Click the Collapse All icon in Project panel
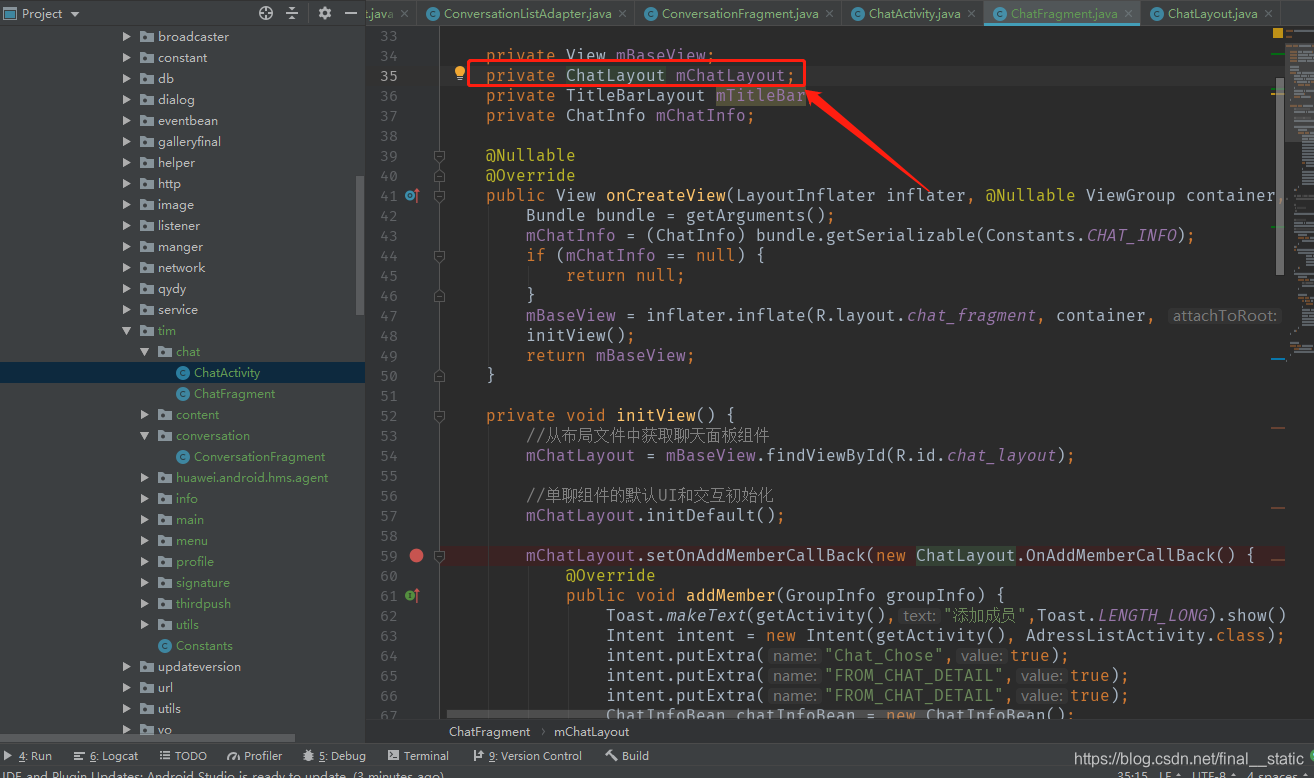This screenshot has height=778, width=1314. 292,13
